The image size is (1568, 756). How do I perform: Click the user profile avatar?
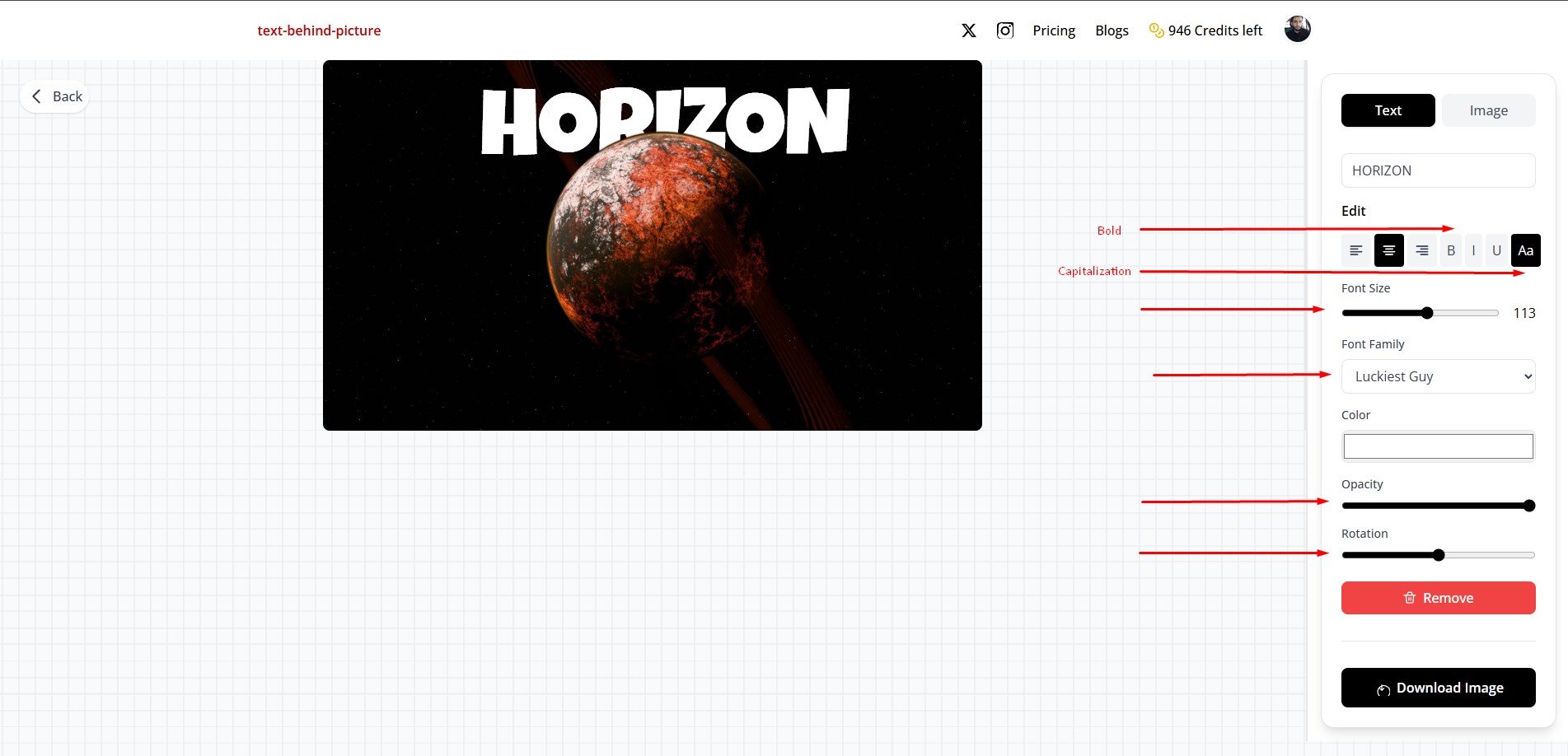click(x=1297, y=29)
